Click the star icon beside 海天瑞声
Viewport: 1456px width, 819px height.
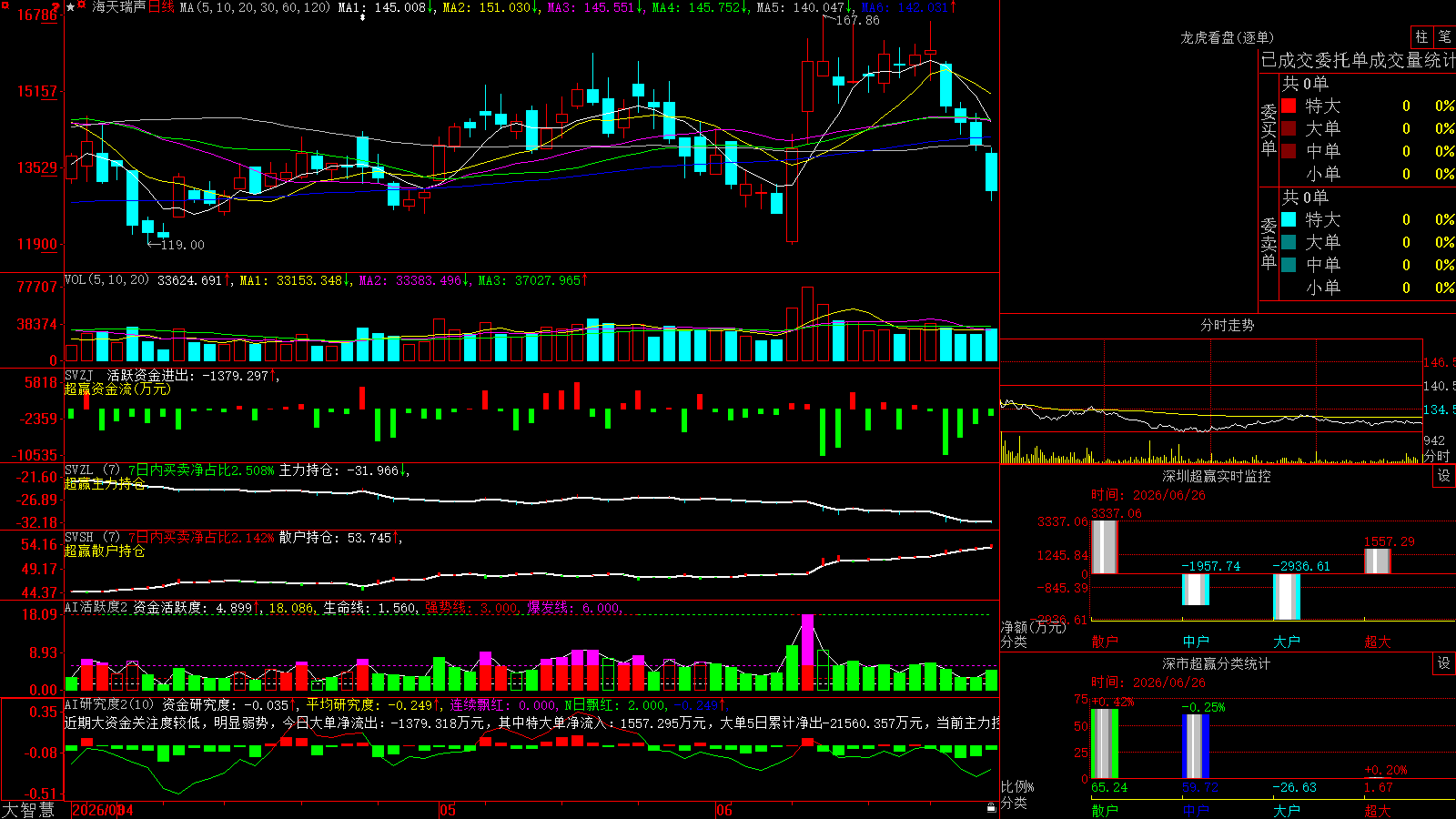[71, 7]
